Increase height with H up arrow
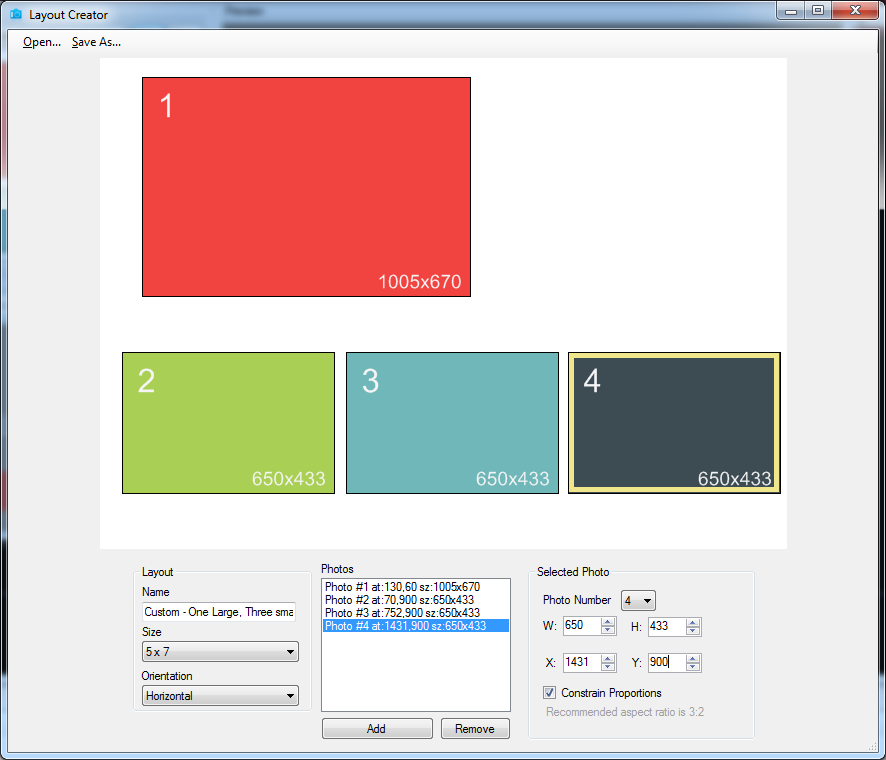Screen dimensions: 886x760 (x=693, y=622)
